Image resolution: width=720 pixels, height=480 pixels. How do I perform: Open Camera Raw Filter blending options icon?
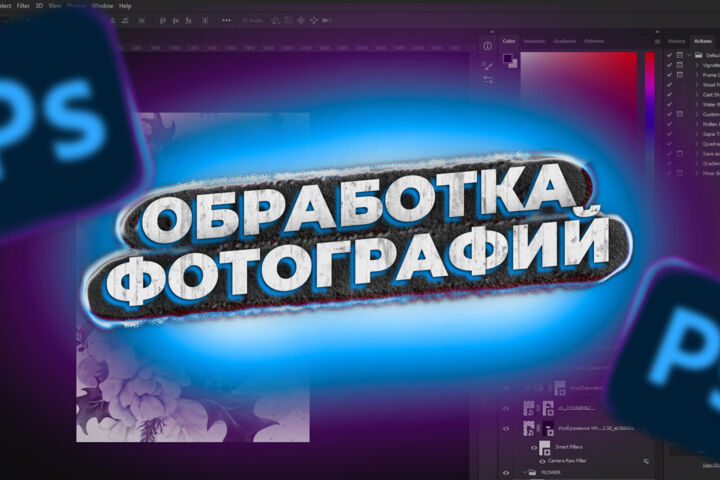click(x=647, y=461)
